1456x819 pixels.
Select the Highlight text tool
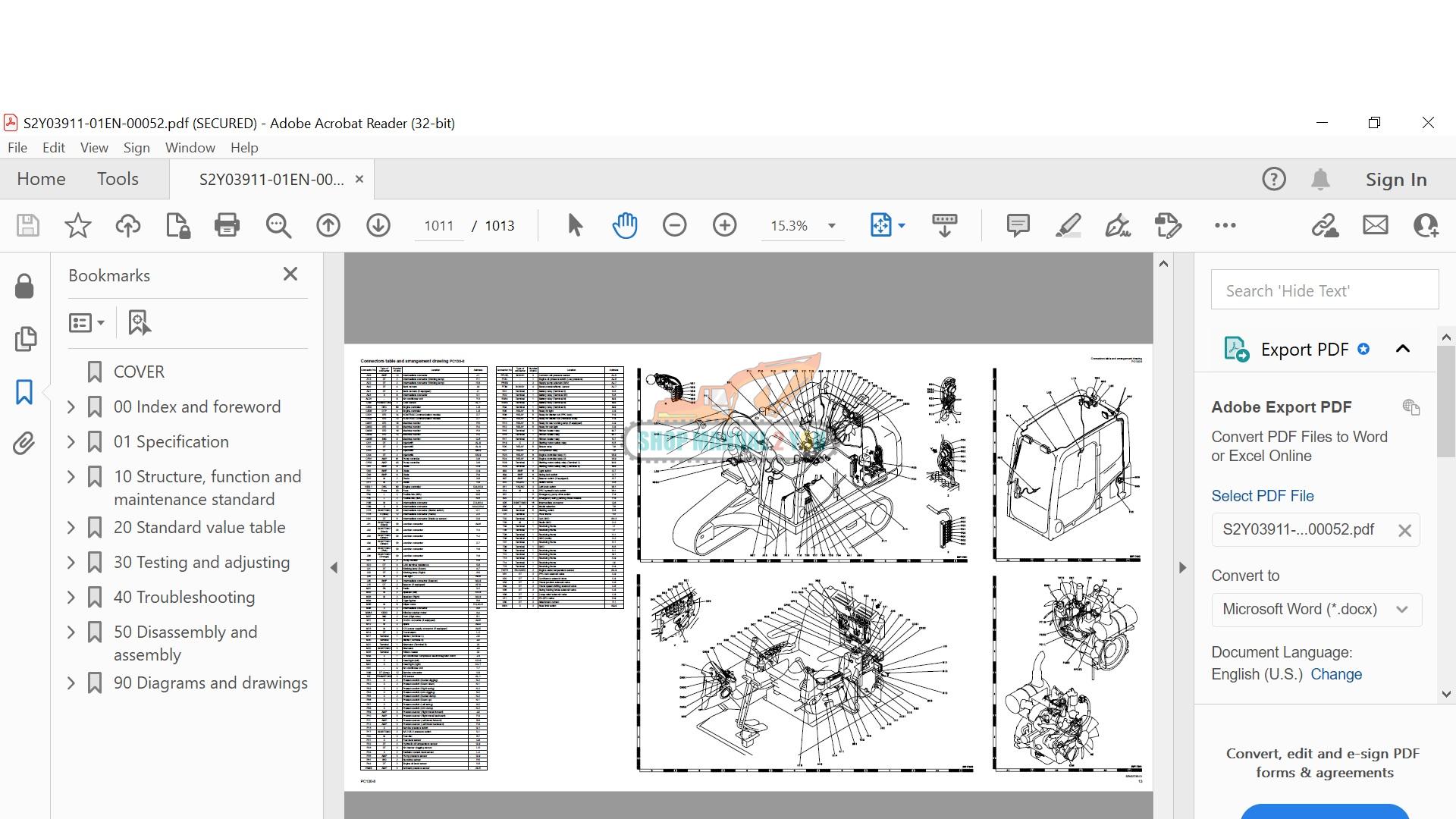(1068, 225)
